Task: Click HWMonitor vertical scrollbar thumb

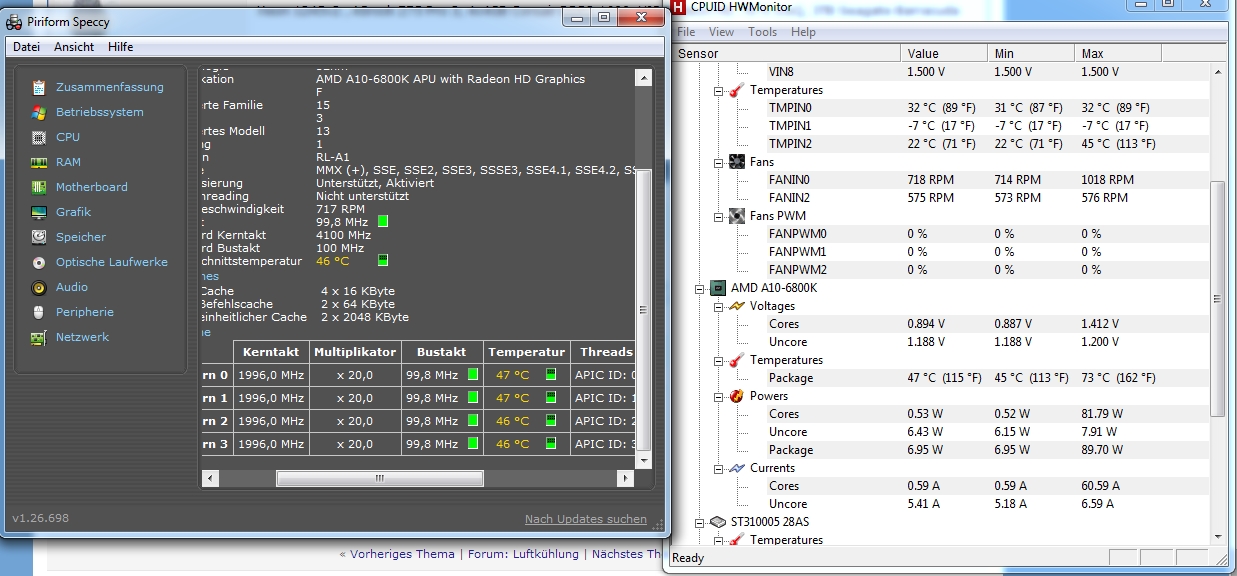Action: (x=1216, y=299)
